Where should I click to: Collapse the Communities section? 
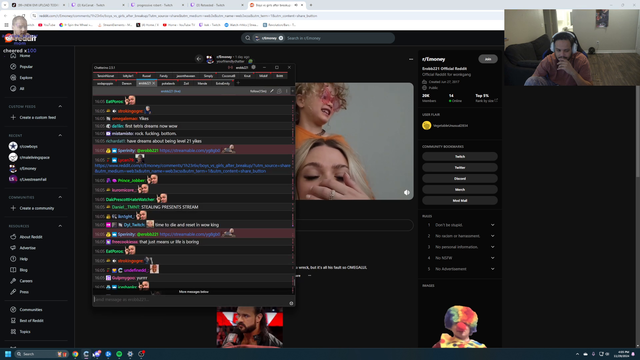click(x=60, y=197)
